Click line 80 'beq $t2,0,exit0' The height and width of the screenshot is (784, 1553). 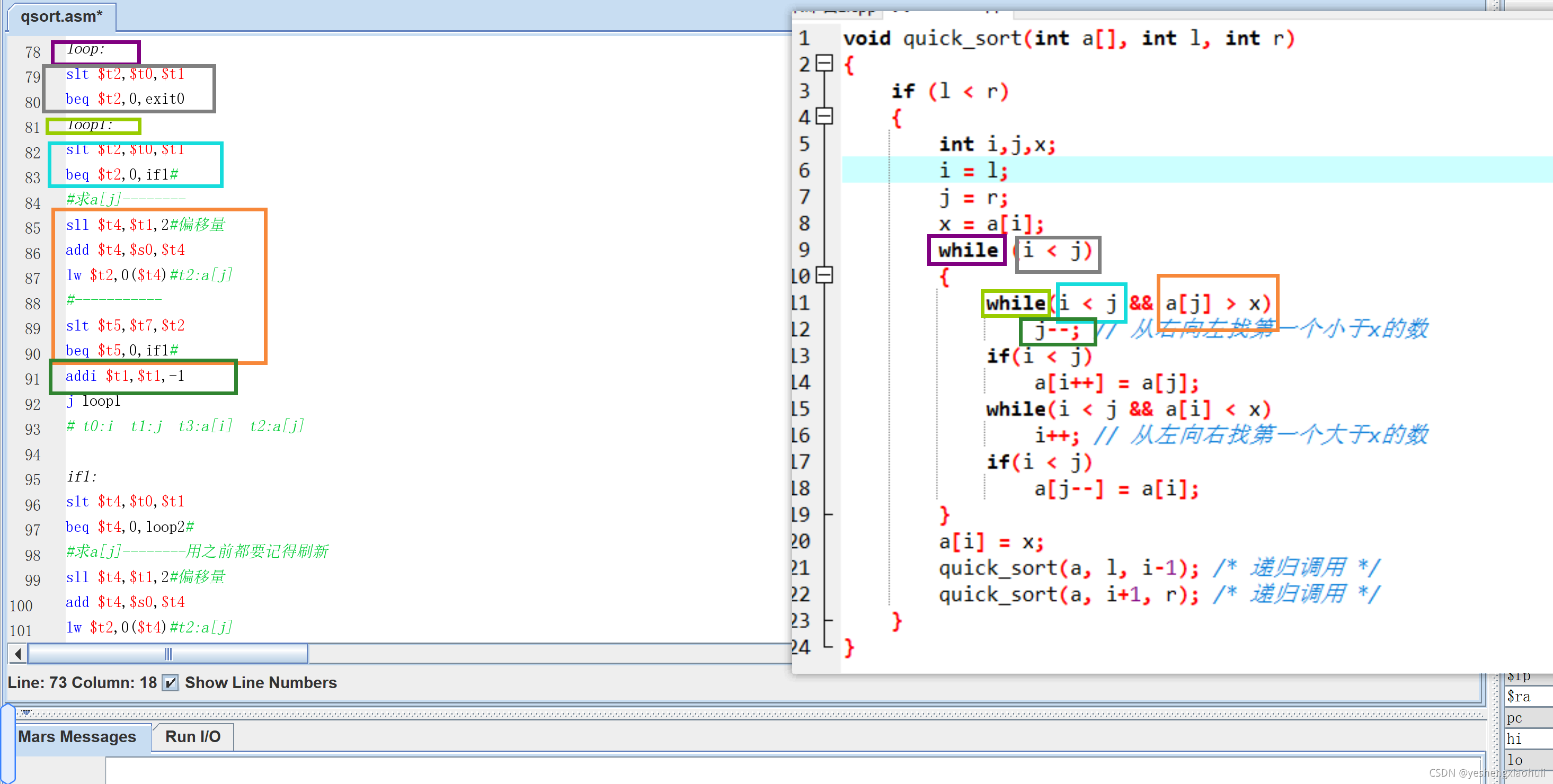[x=125, y=99]
